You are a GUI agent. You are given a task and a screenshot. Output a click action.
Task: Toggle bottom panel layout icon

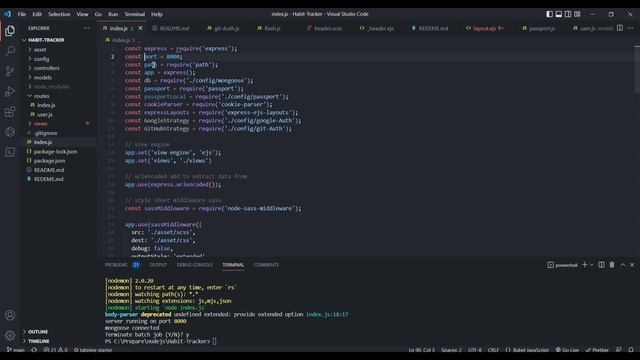[x=558, y=14]
